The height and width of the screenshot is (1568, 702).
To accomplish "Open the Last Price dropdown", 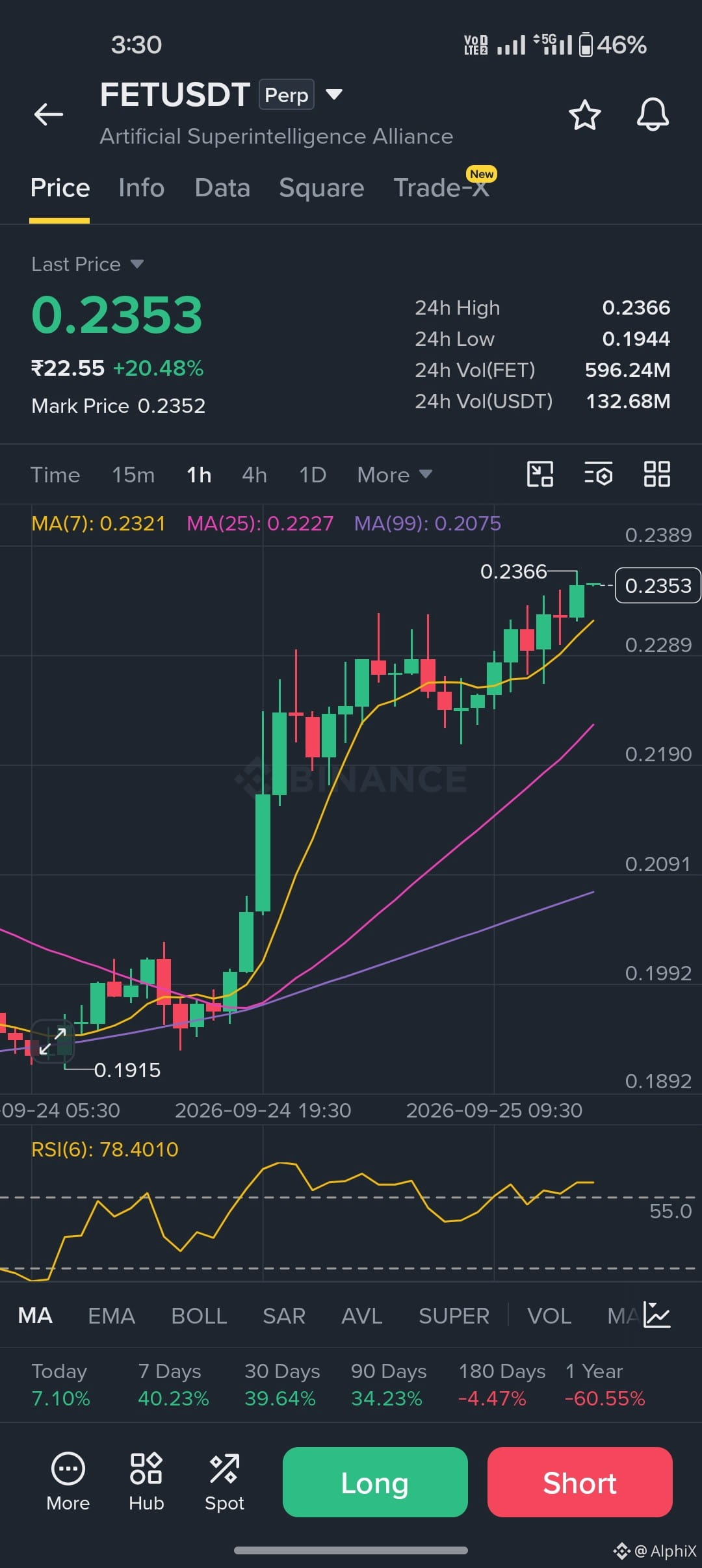I will [x=87, y=264].
